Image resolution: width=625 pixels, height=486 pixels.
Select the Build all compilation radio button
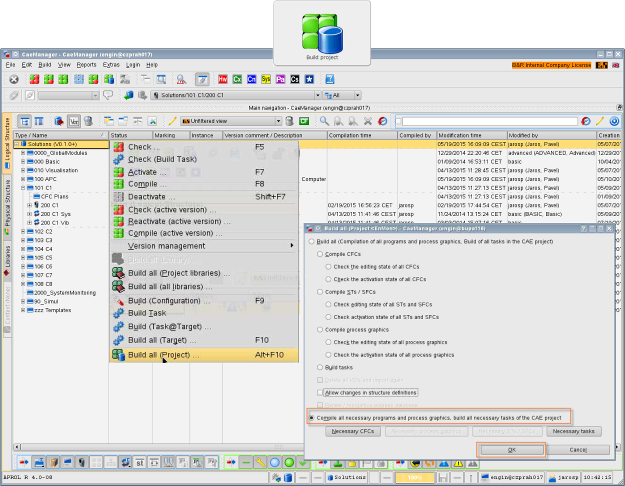(311, 242)
